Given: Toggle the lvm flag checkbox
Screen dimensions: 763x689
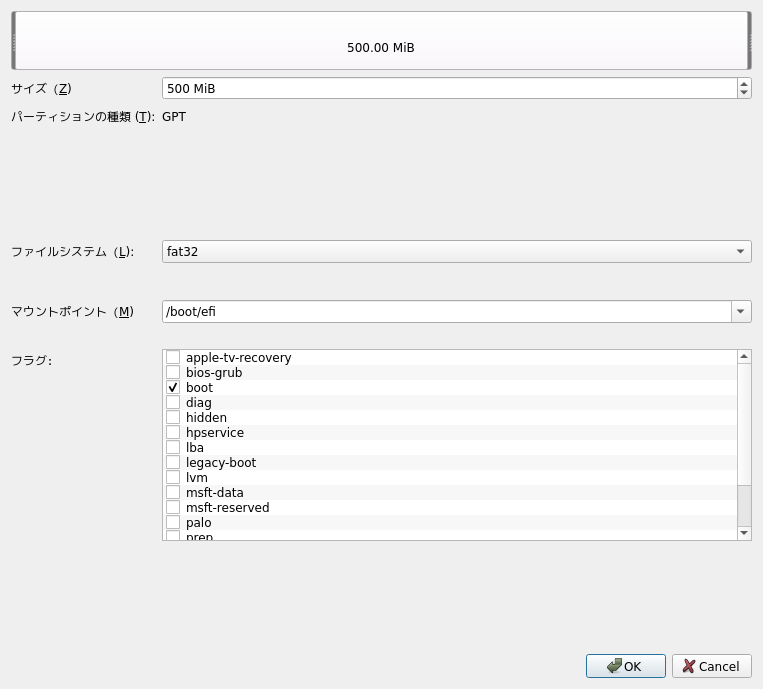Looking at the screenshot, I should click(x=173, y=478).
